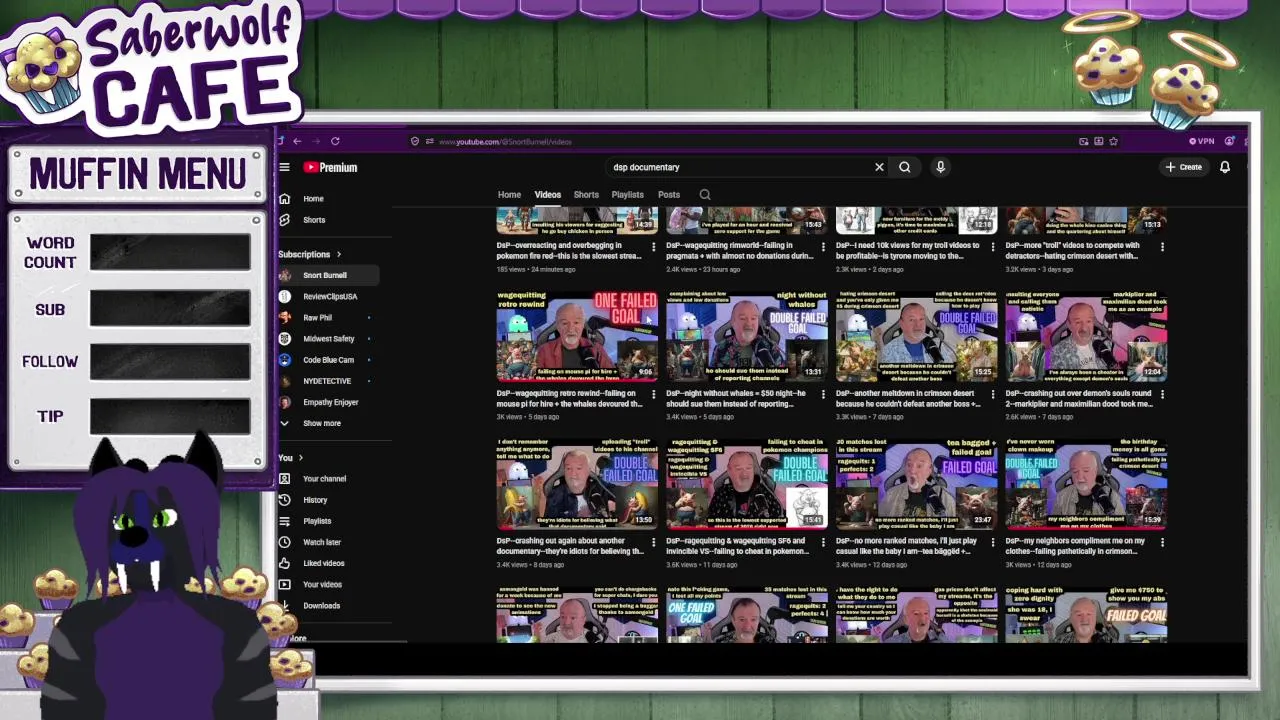Open options menu for wagequitting retro rewind video

(653, 394)
